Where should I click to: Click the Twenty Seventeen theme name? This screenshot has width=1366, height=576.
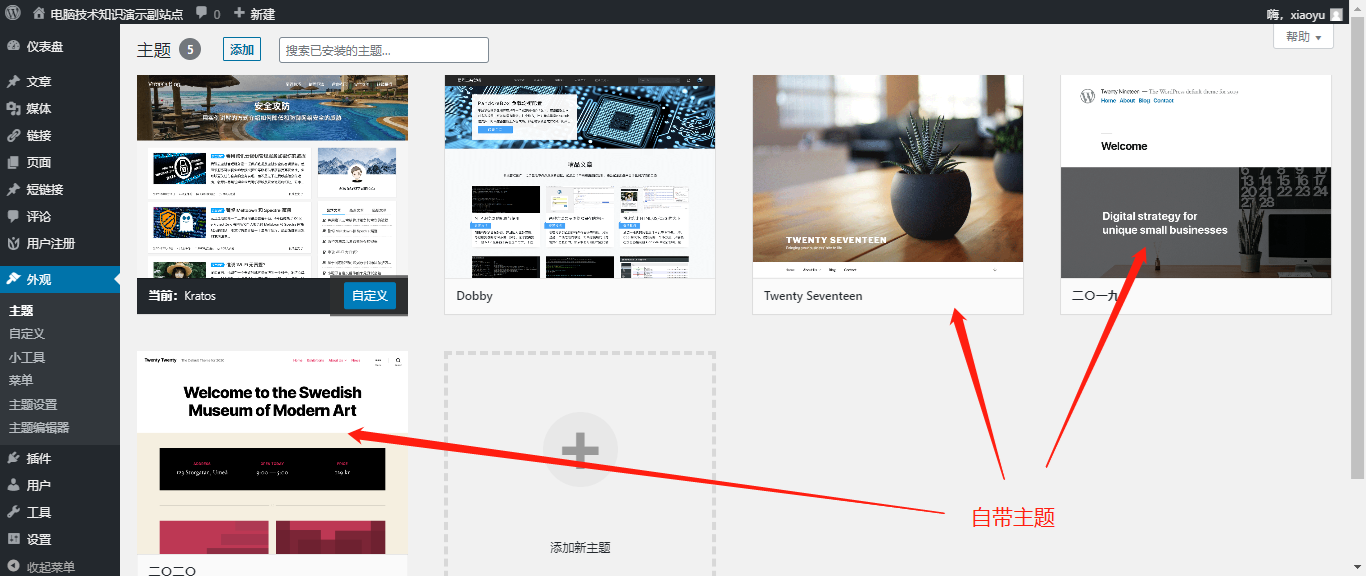(813, 296)
